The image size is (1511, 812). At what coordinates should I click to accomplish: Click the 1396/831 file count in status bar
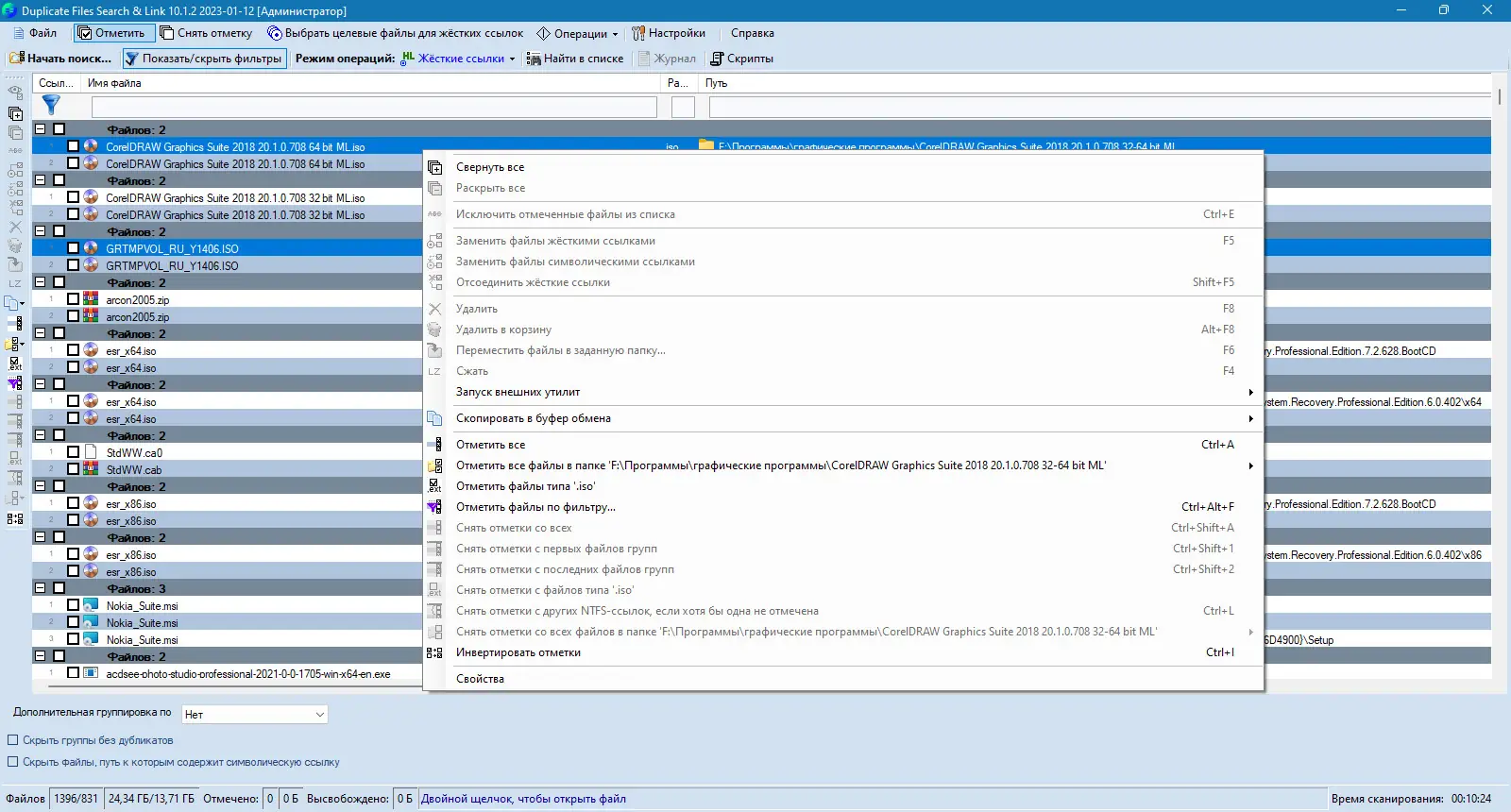click(76, 799)
